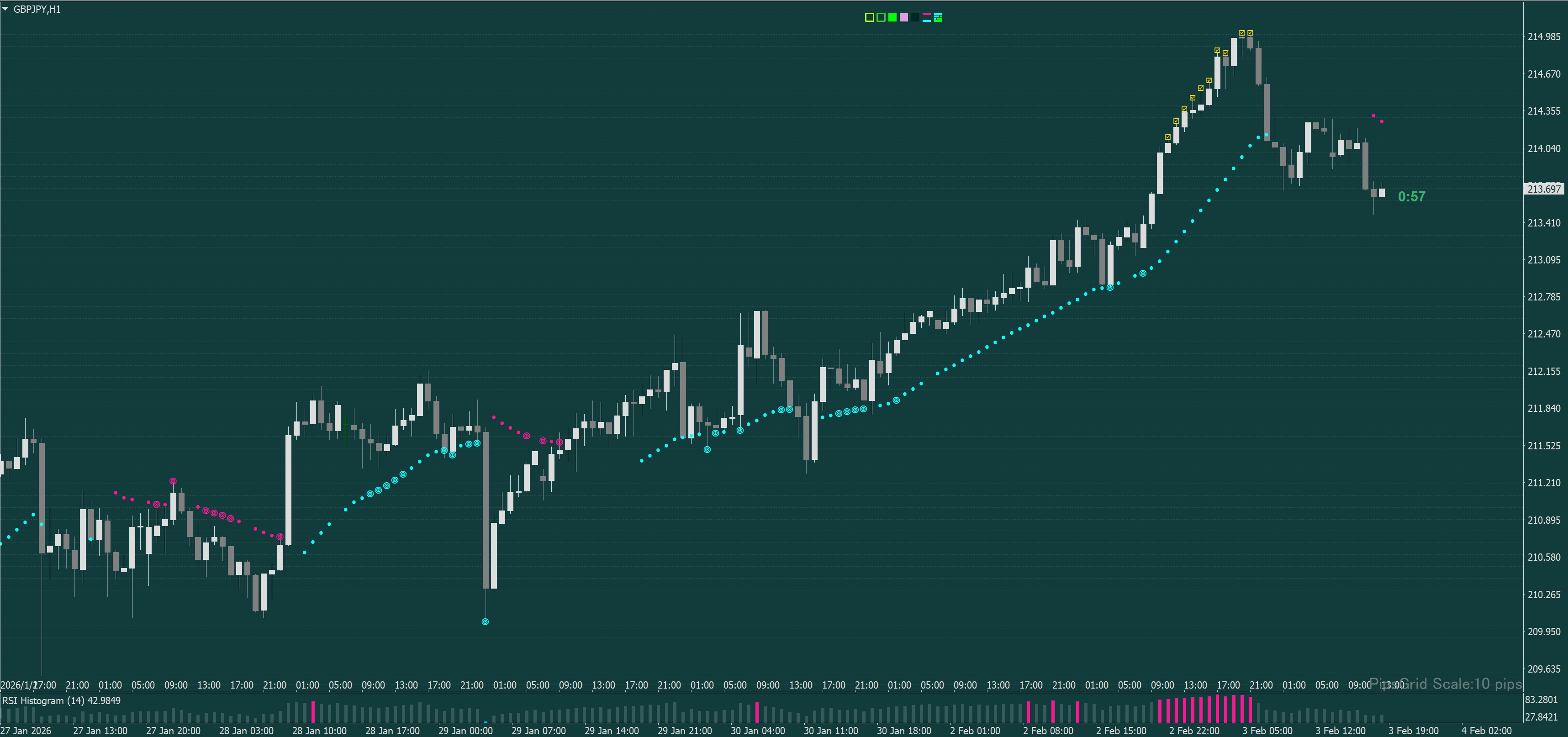The height and width of the screenshot is (737, 1568).
Task: Click the pink dot above the latest candles
Action: [1373, 115]
